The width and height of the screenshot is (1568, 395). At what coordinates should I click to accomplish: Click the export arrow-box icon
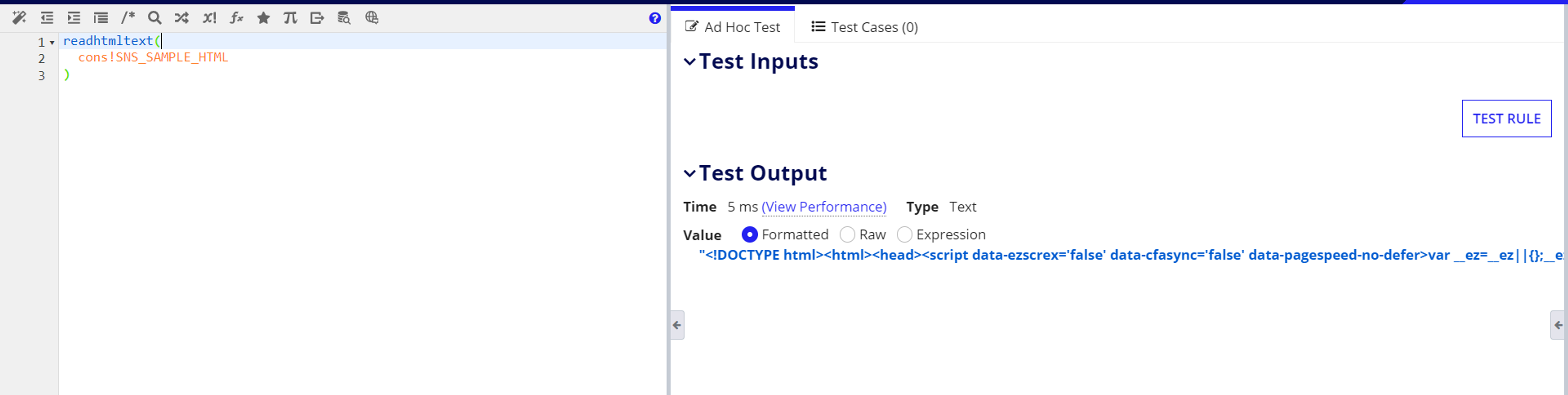coord(317,18)
